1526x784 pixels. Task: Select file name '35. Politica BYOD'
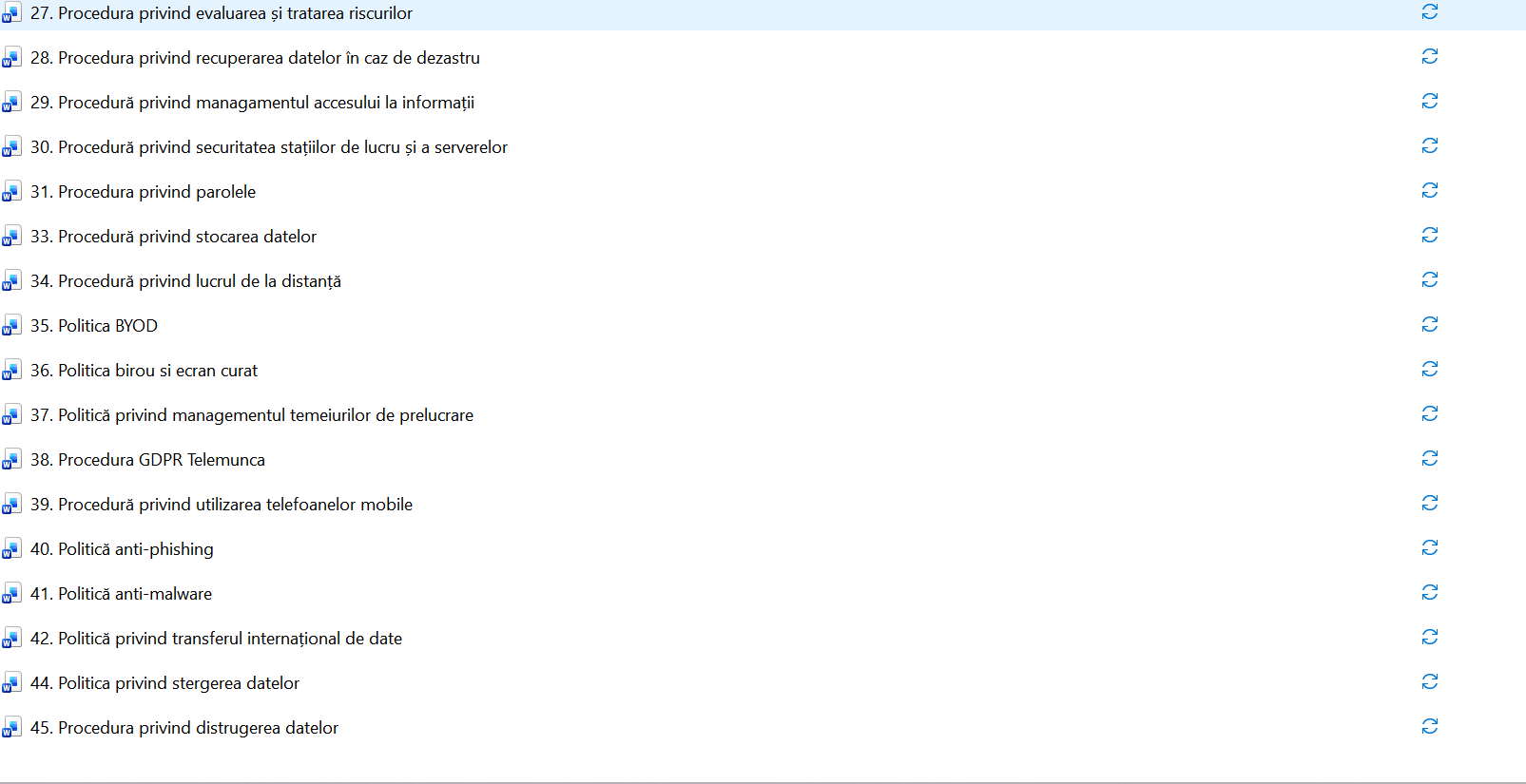point(94,326)
